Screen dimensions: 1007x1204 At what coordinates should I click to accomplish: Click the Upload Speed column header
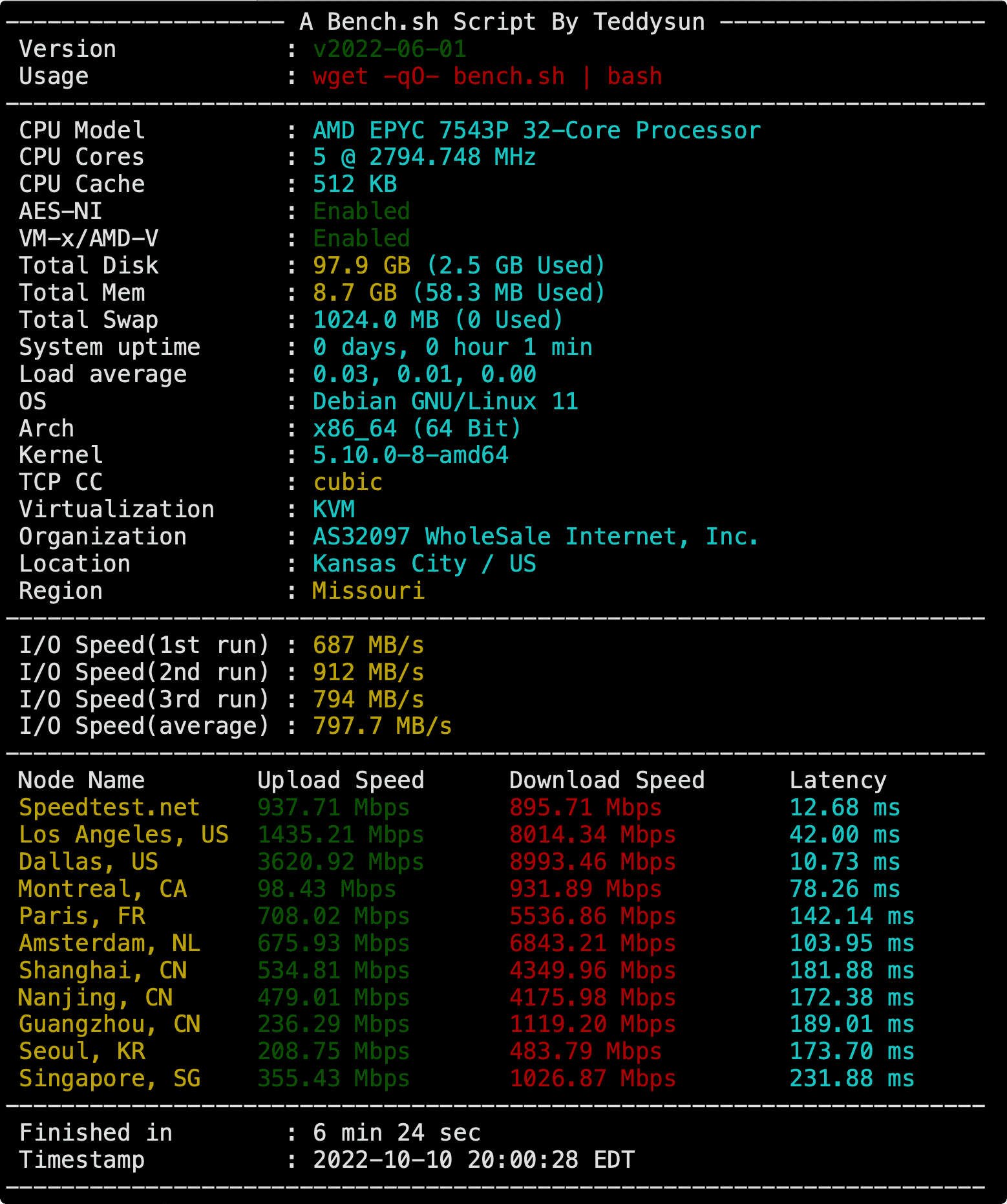[341, 780]
